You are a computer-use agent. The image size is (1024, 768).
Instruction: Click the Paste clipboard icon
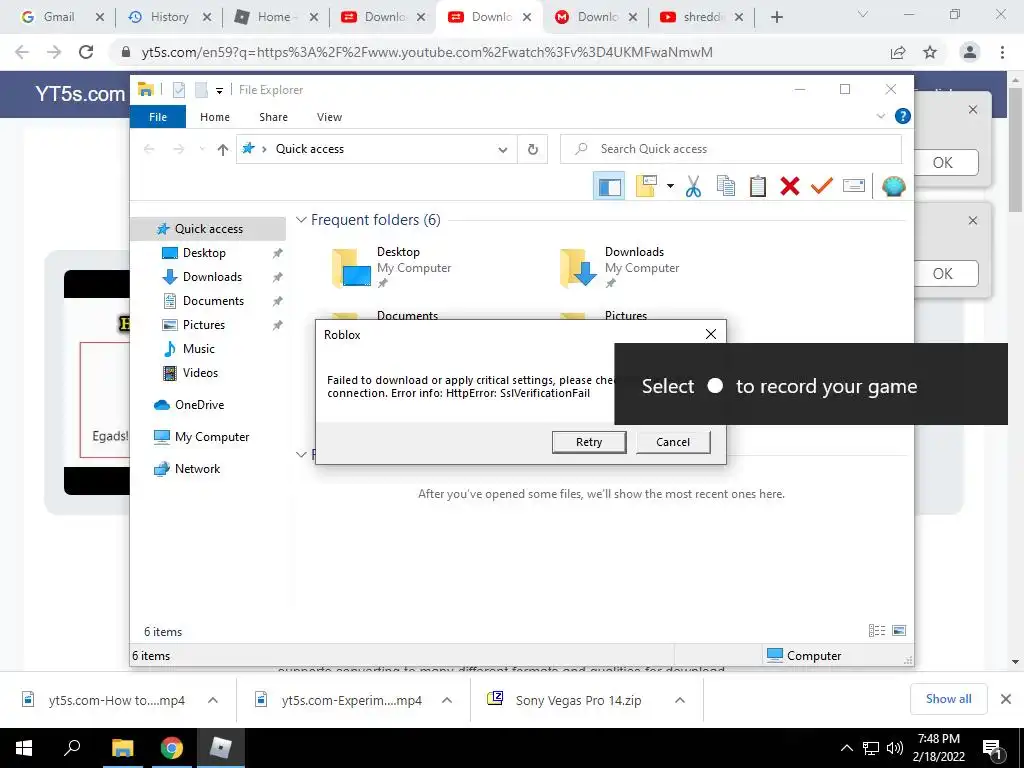point(758,186)
